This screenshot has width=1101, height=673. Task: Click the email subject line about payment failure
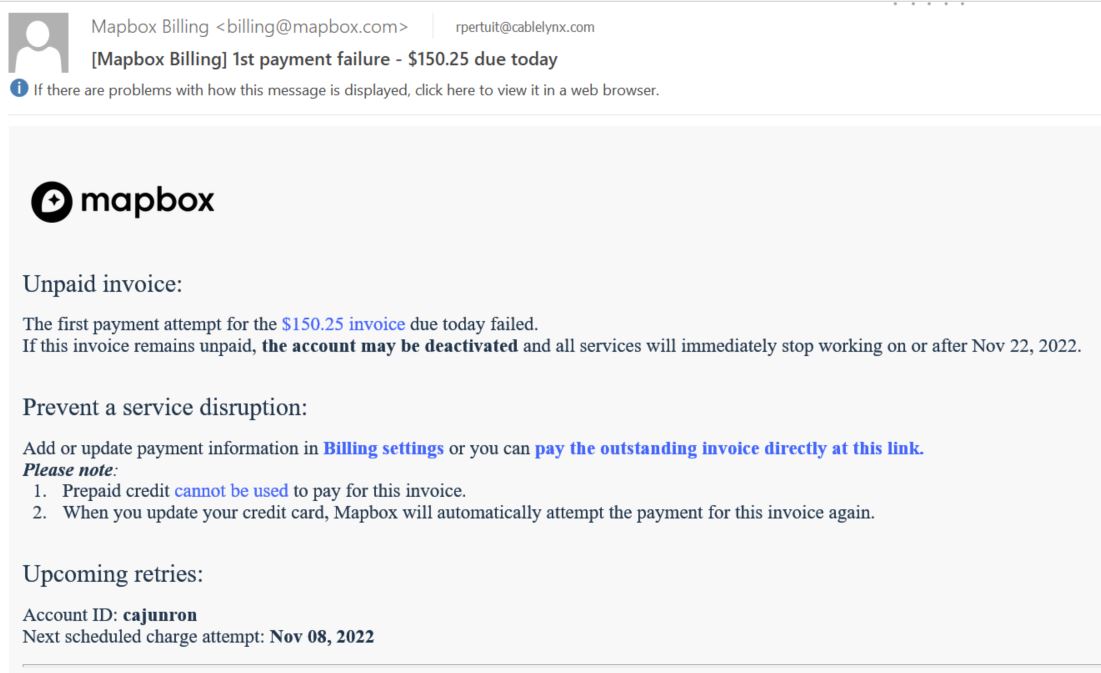pos(324,59)
